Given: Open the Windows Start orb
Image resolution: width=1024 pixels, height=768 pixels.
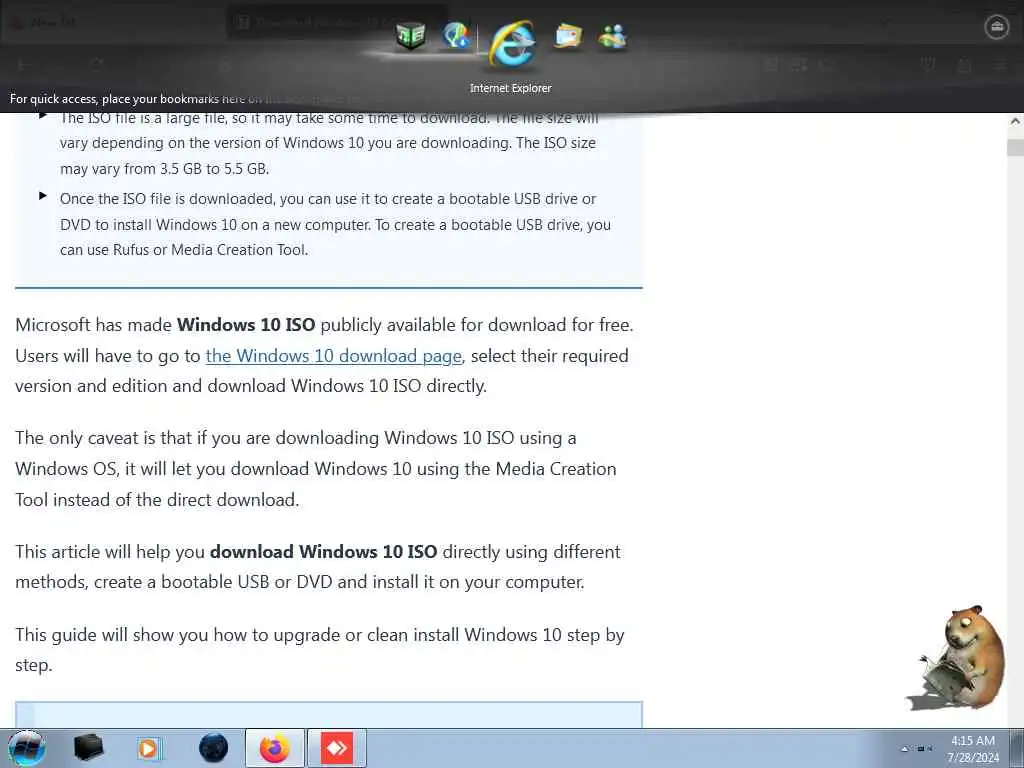Looking at the screenshot, I should tap(27, 748).
